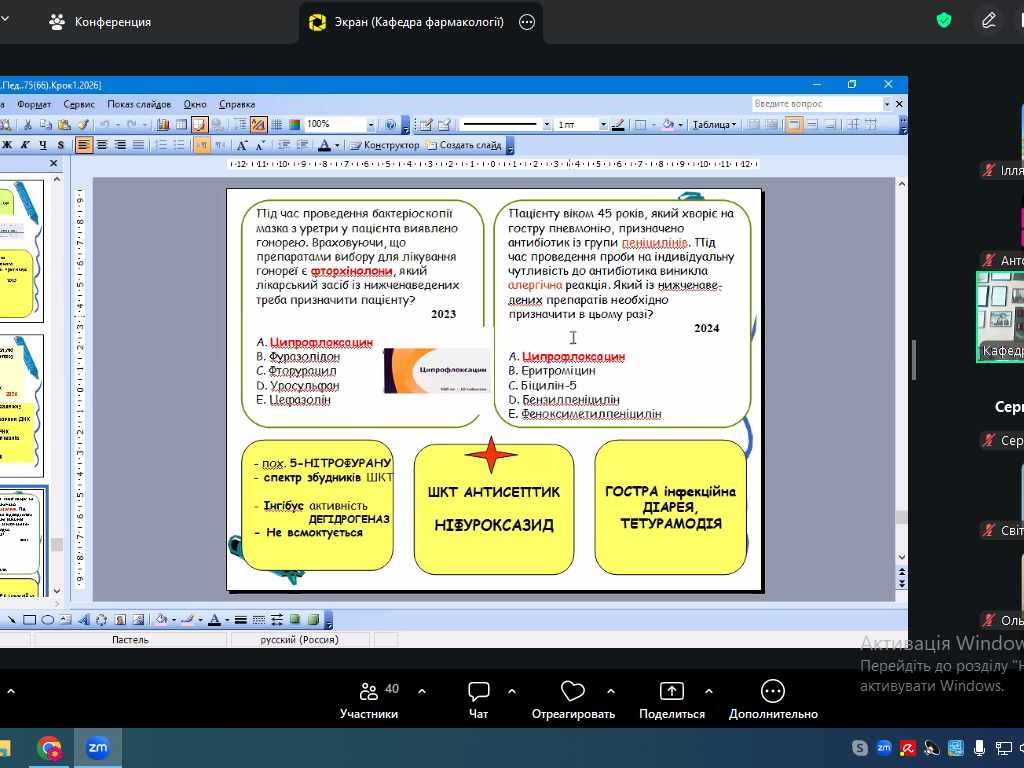Click the Paste clipboard icon
The image size is (1024, 768).
point(64,125)
